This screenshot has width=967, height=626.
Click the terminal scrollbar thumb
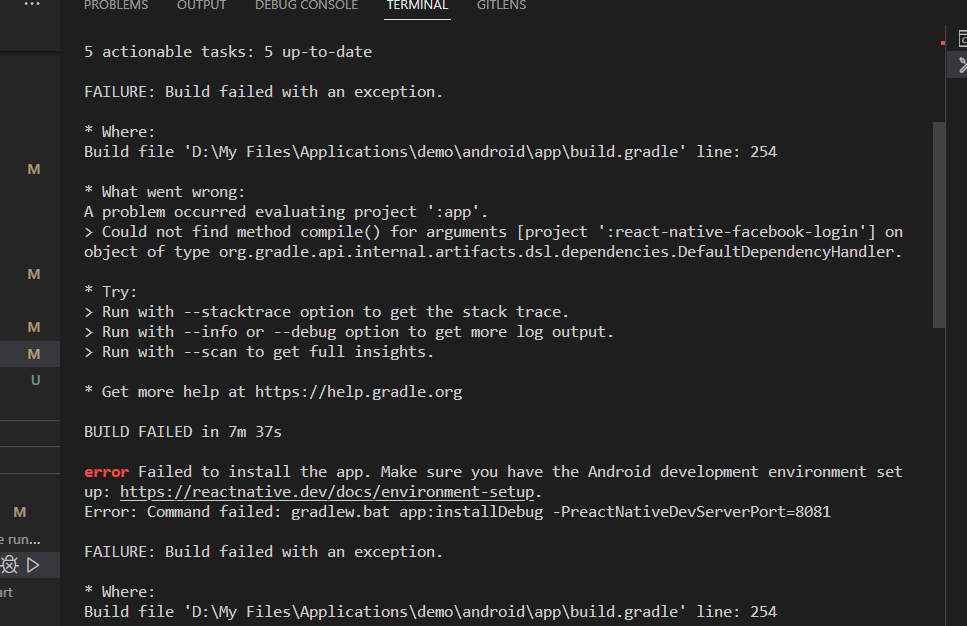click(939, 225)
